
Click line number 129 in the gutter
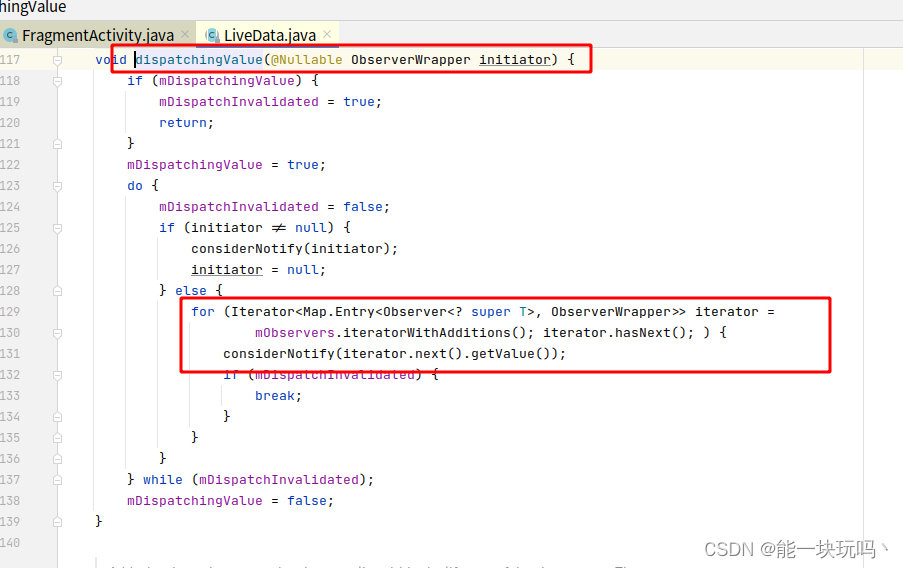[10, 312]
